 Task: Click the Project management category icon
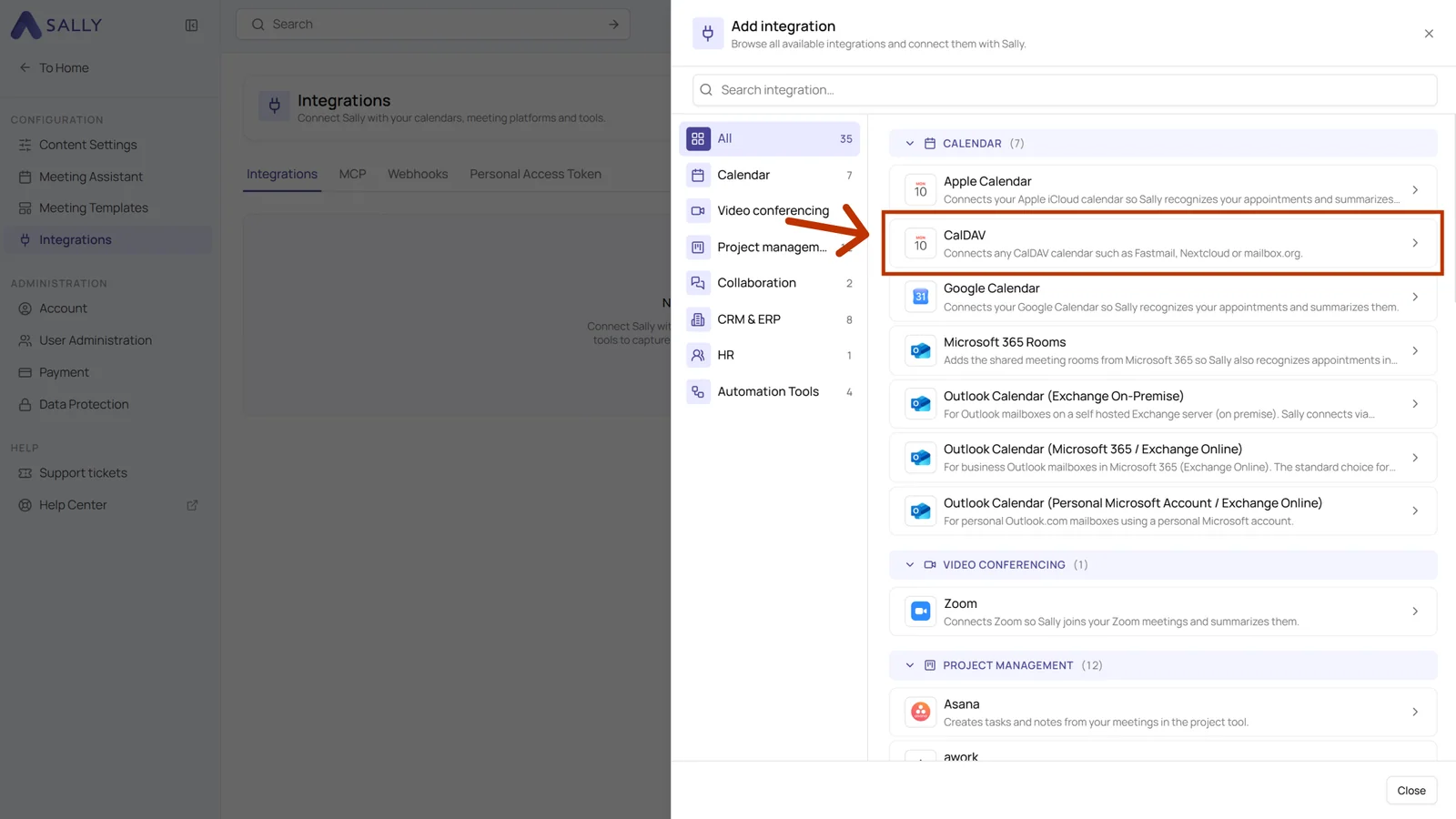point(698,247)
